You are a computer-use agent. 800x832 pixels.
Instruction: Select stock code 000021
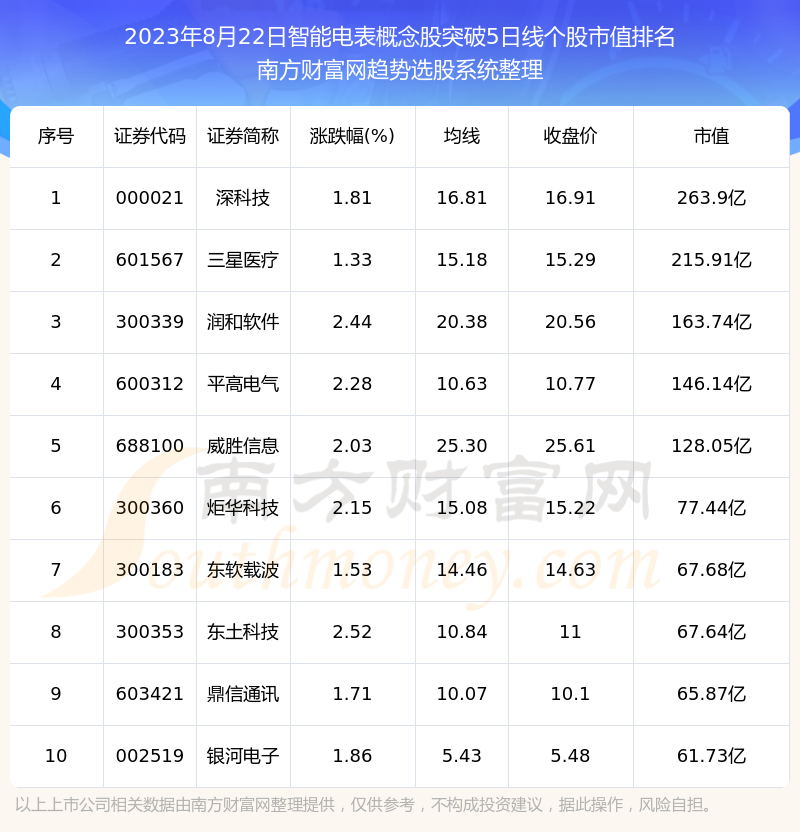[150, 198]
